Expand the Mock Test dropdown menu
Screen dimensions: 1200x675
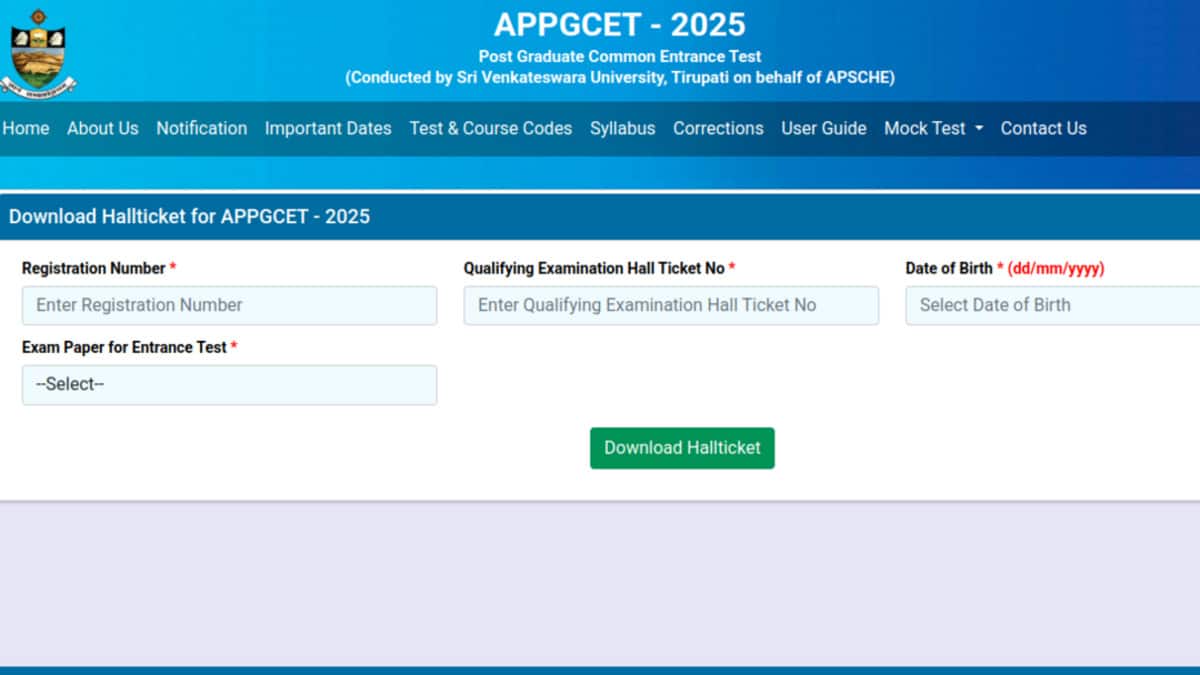coord(934,128)
